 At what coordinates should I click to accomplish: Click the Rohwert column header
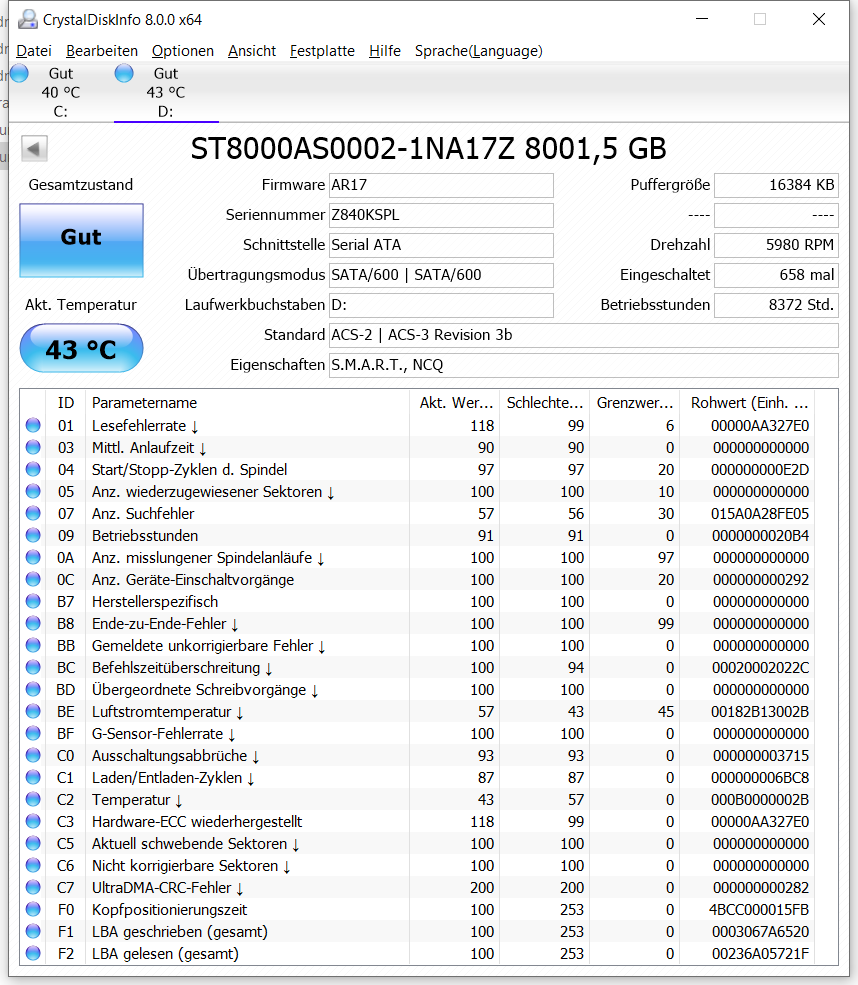(748, 403)
